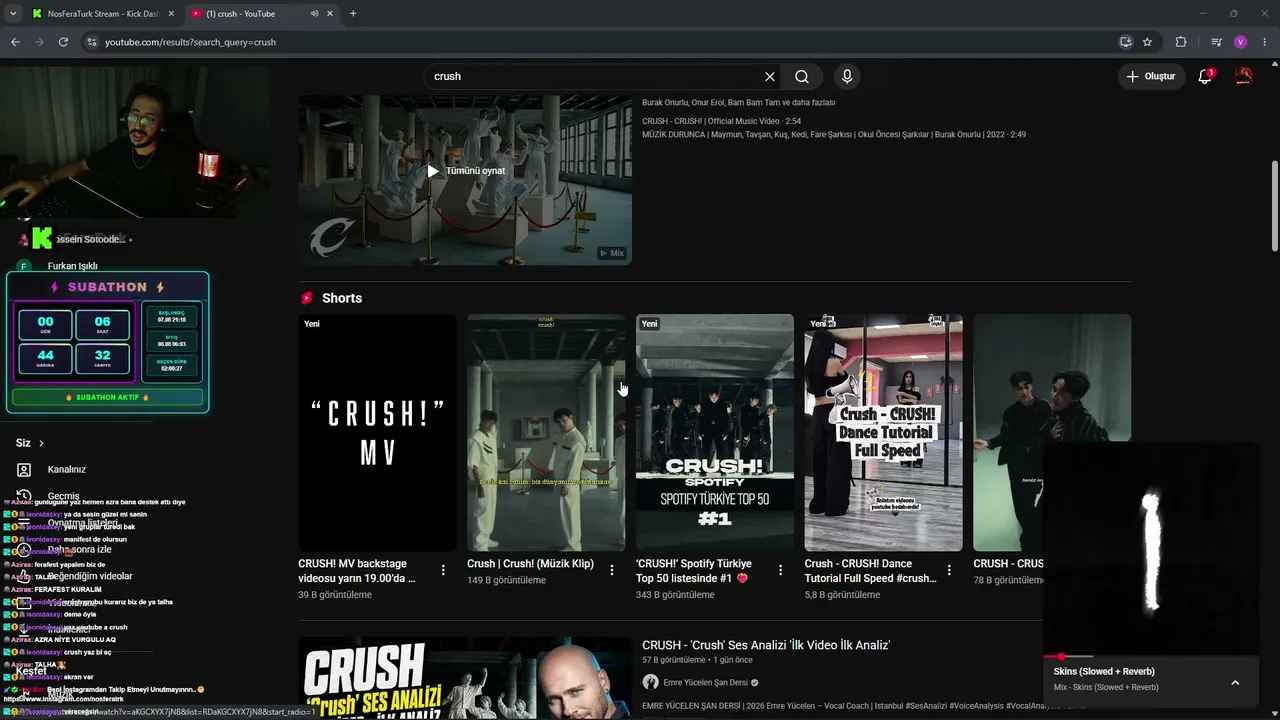This screenshot has height=720, width=1280.
Task: Focus the YouTube search field
Action: [x=597, y=76]
